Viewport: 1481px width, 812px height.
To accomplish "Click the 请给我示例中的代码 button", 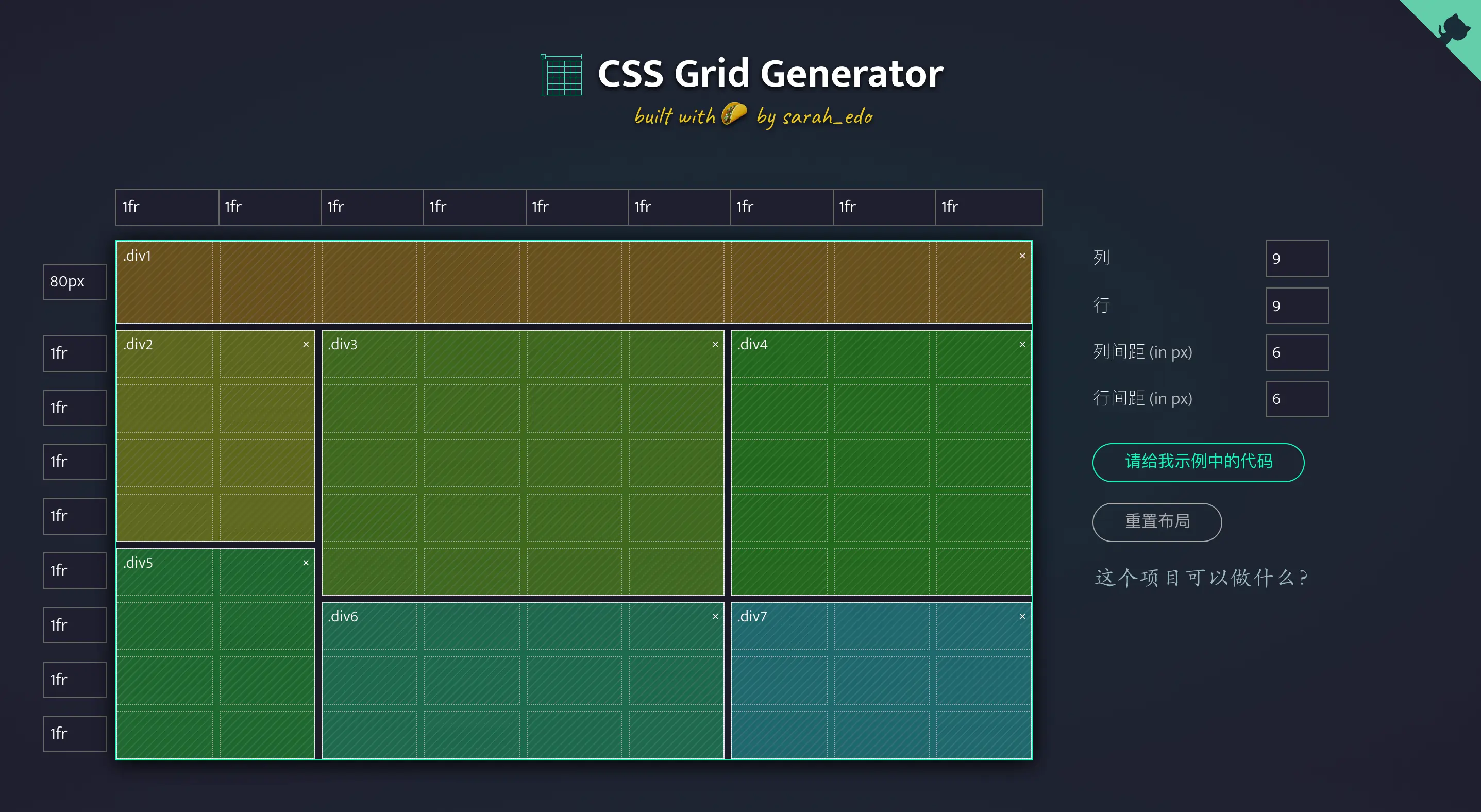I will [1198, 462].
